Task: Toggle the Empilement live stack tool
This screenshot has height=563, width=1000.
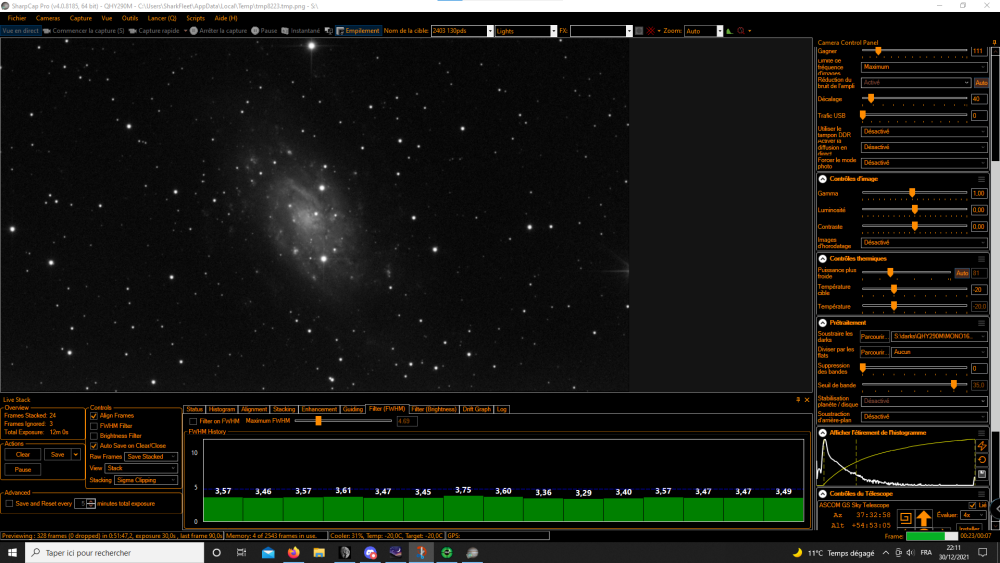Action: click(358, 31)
